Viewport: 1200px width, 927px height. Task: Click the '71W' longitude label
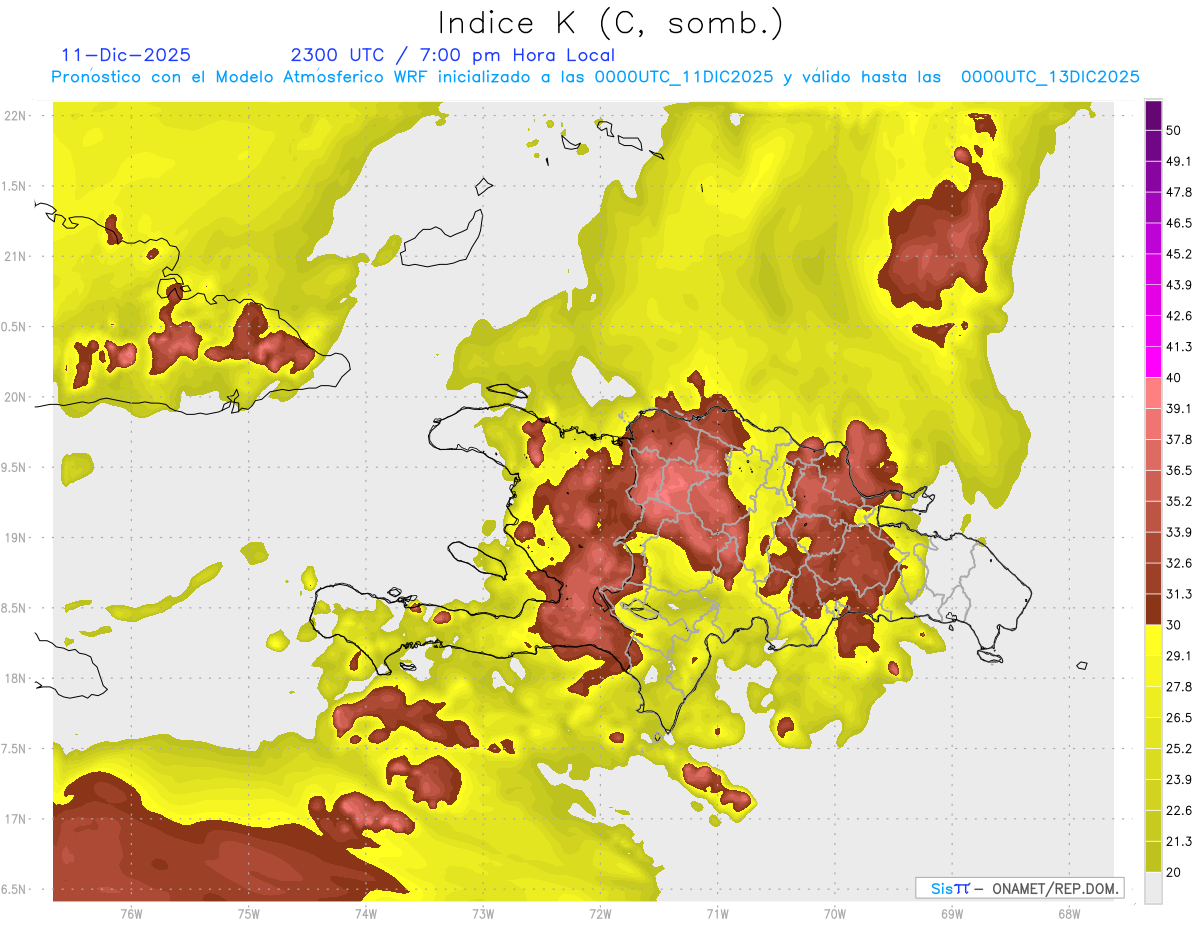point(717,913)
